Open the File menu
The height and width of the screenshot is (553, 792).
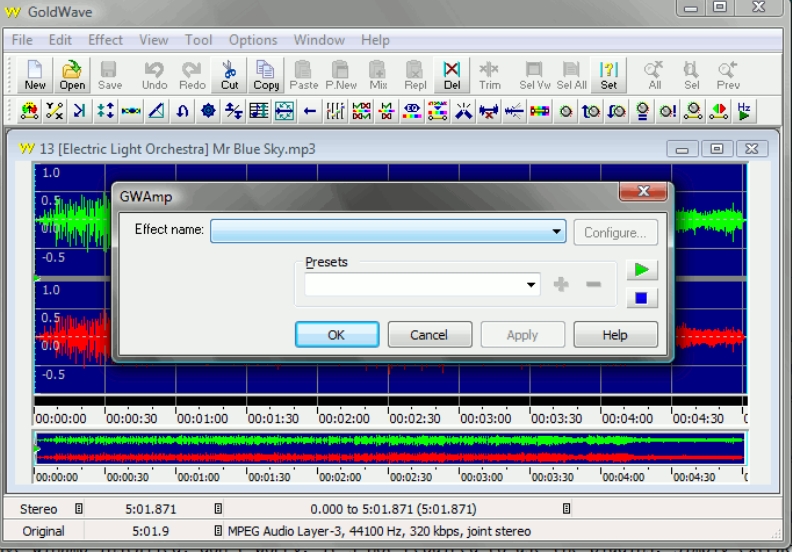[x=22, y=40]
